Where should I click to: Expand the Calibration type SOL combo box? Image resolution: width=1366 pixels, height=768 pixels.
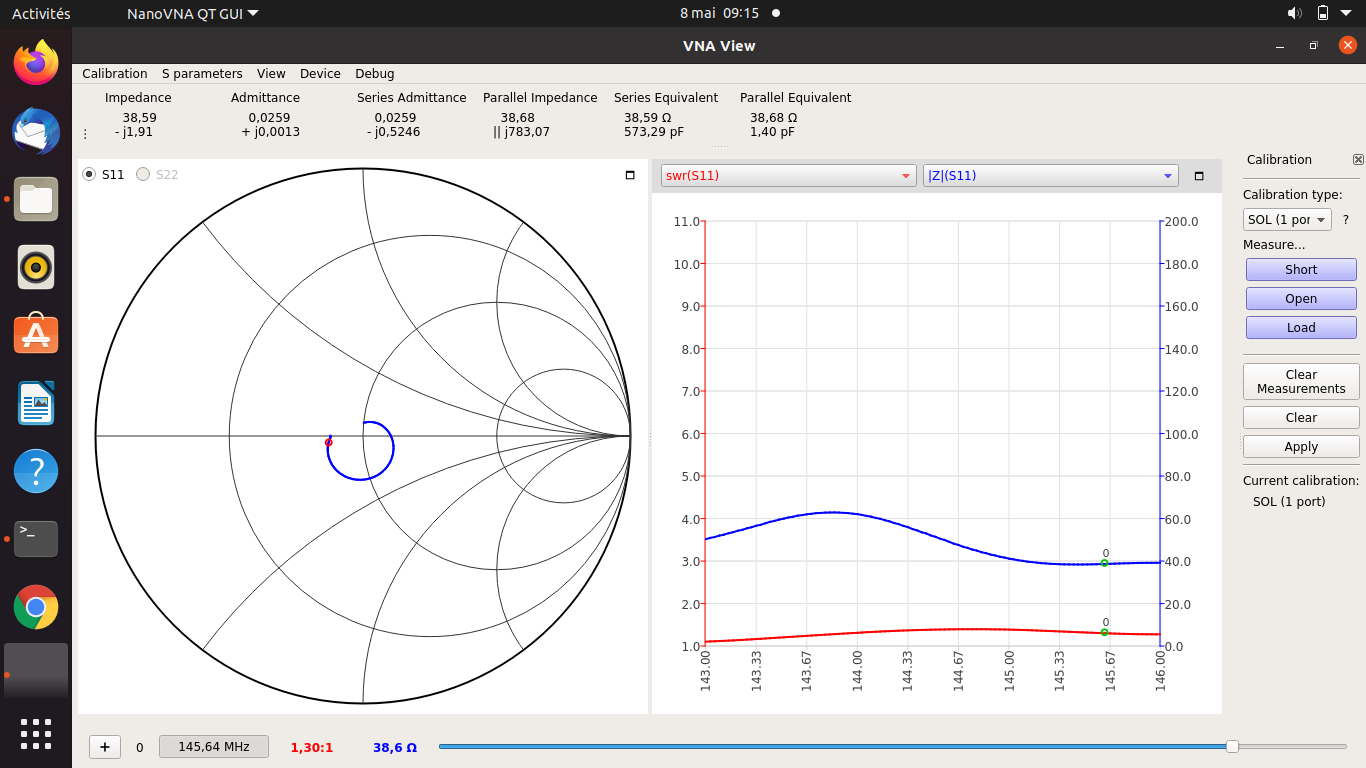[1287, 220]
